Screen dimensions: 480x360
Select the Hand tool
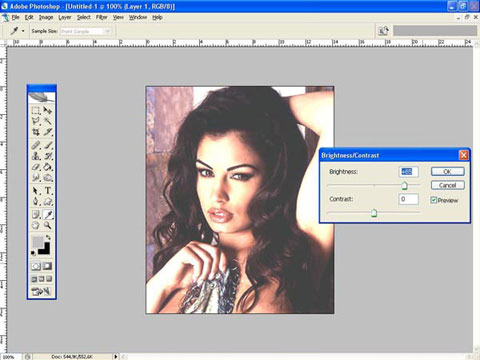pos(36,225)
